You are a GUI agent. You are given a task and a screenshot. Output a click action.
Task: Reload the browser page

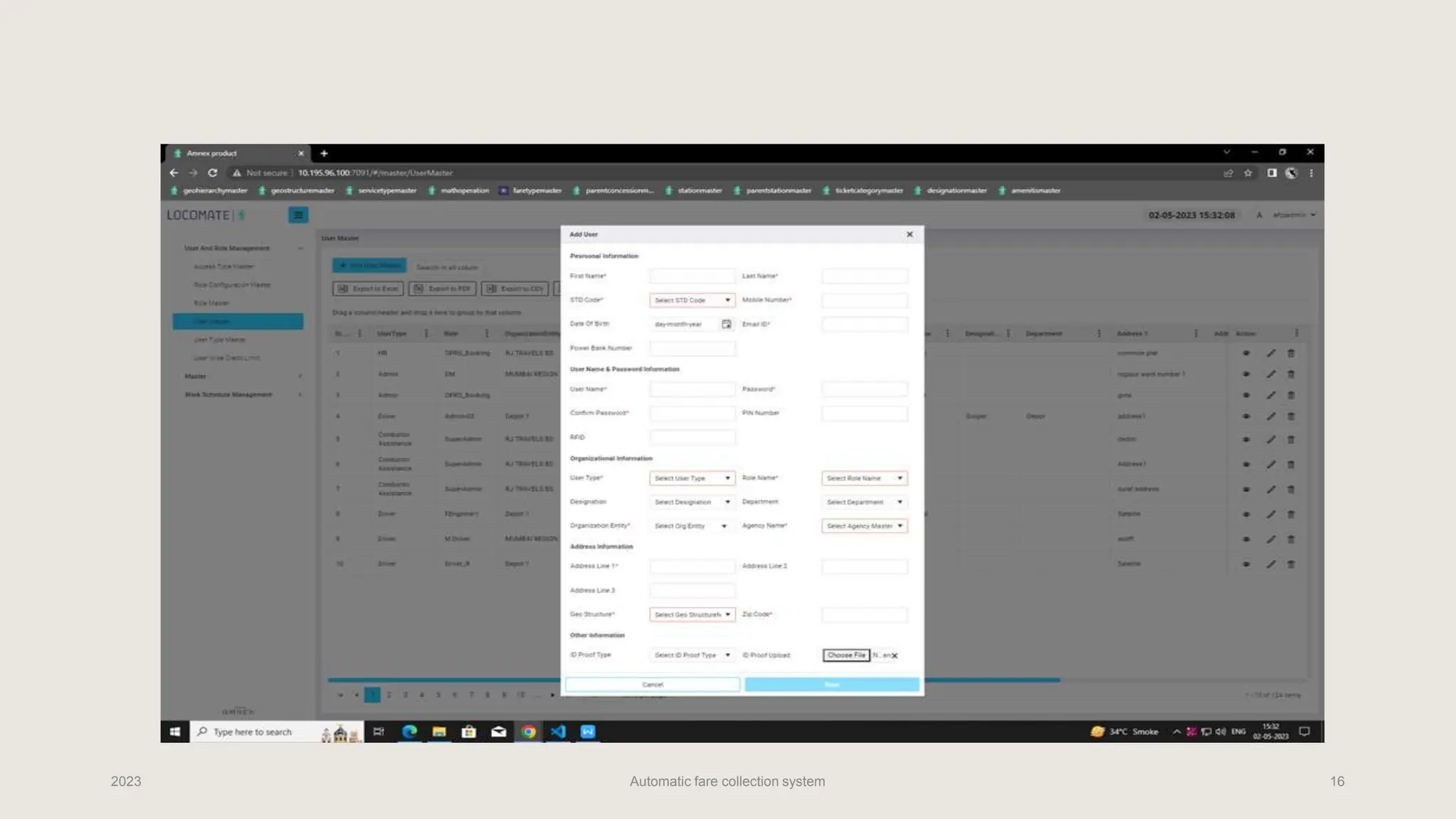(212, 173)
